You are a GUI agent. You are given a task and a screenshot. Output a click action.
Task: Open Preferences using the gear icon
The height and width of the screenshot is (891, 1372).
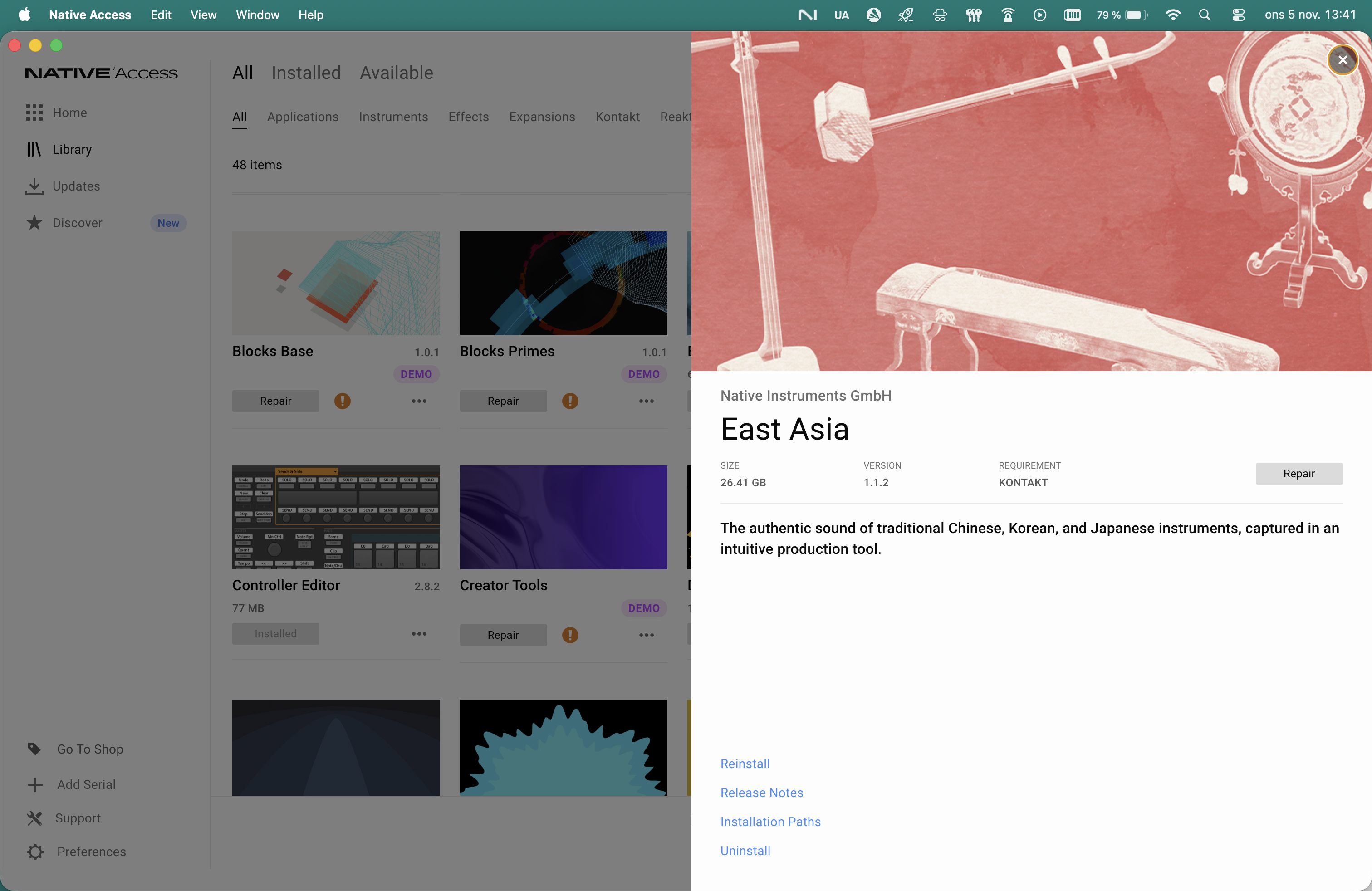(x=34, y=851)
